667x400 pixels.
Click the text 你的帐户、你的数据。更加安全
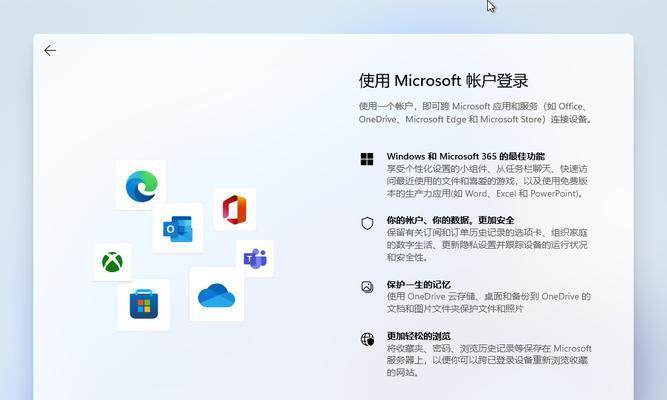[450, 220]
